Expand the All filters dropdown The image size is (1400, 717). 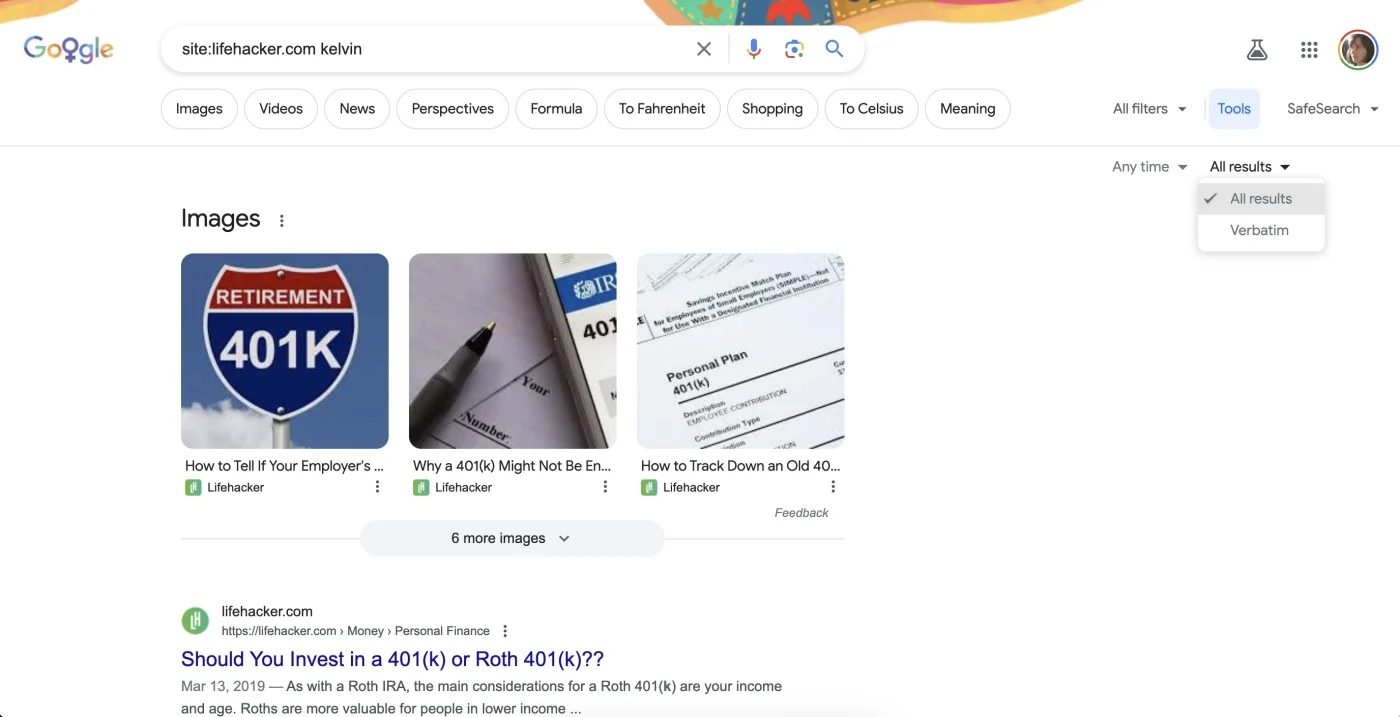point(1148,108)
